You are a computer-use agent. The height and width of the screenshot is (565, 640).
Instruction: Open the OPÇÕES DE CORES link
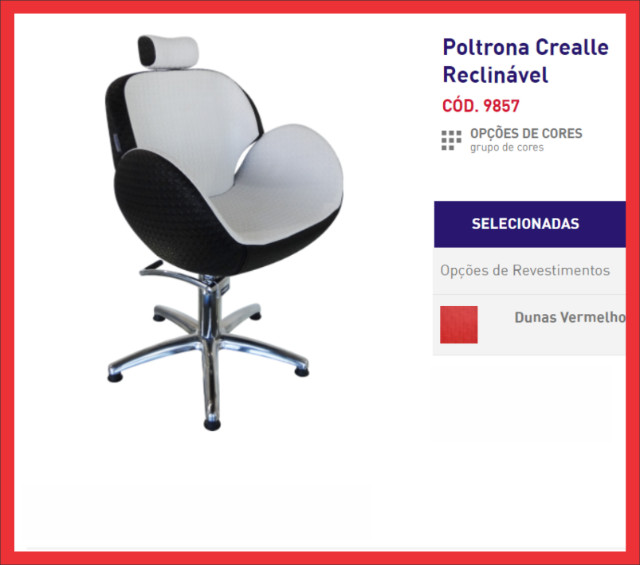[x=526, y=133]
